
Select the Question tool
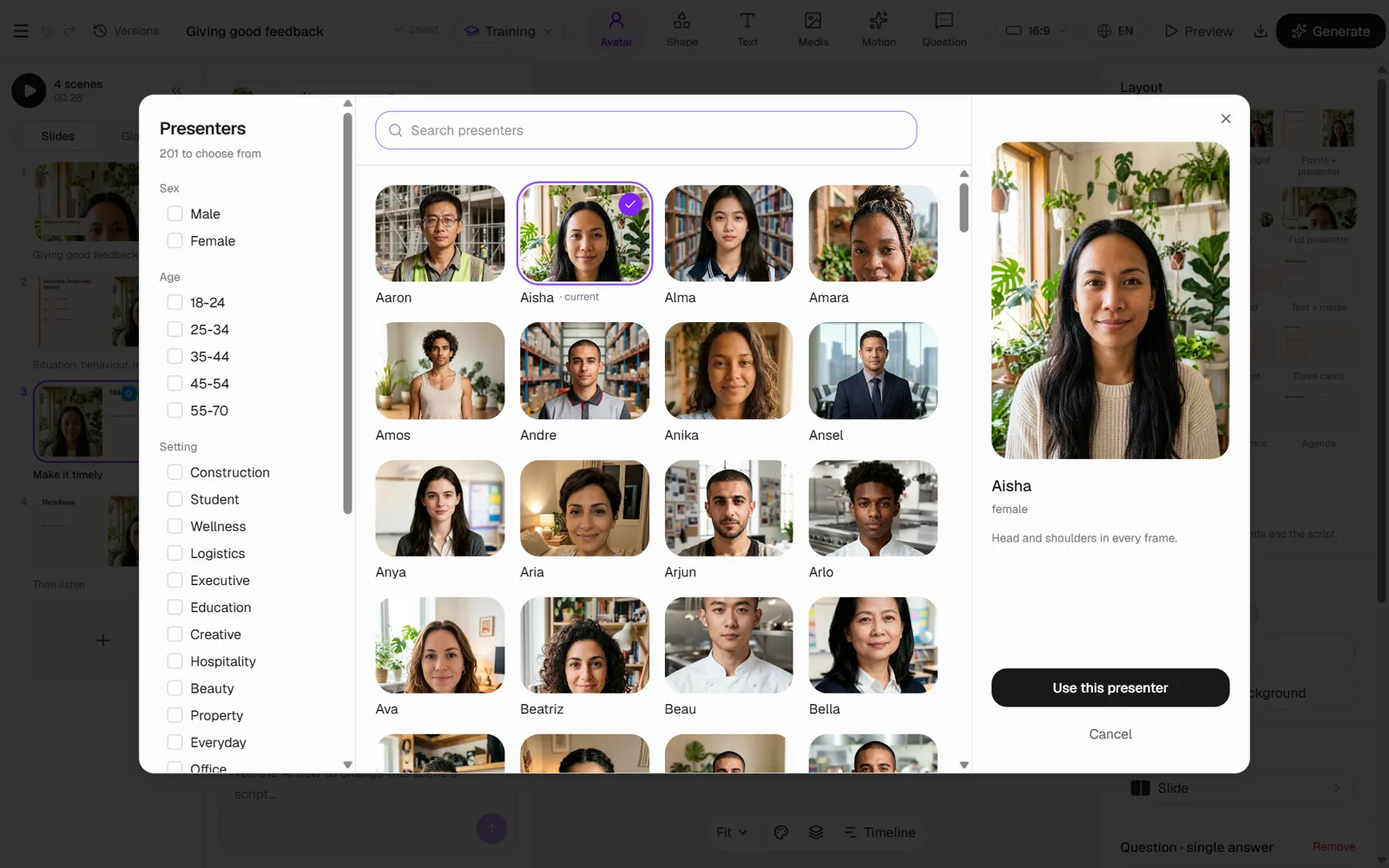tap(945, 30)
